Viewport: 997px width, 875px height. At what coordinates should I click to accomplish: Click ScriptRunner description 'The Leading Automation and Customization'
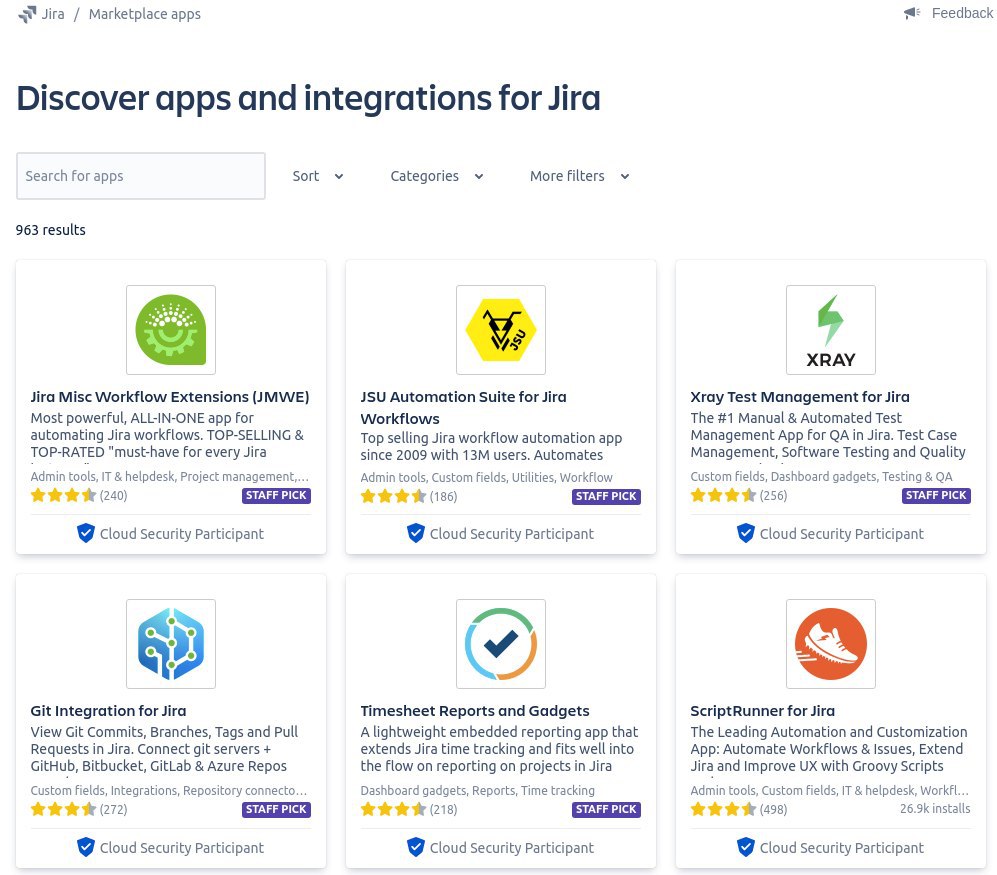829,749
